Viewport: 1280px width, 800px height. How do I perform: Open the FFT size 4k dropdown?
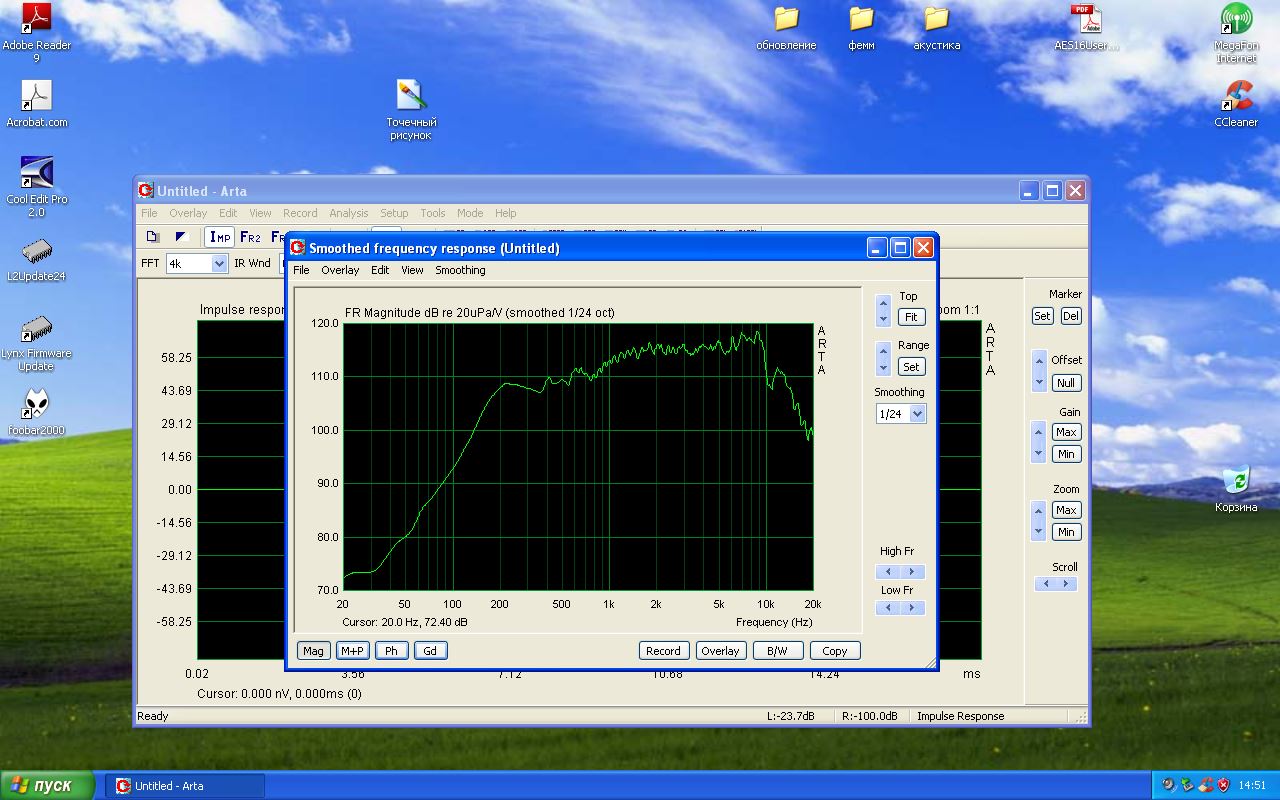(x=197, y=263)
